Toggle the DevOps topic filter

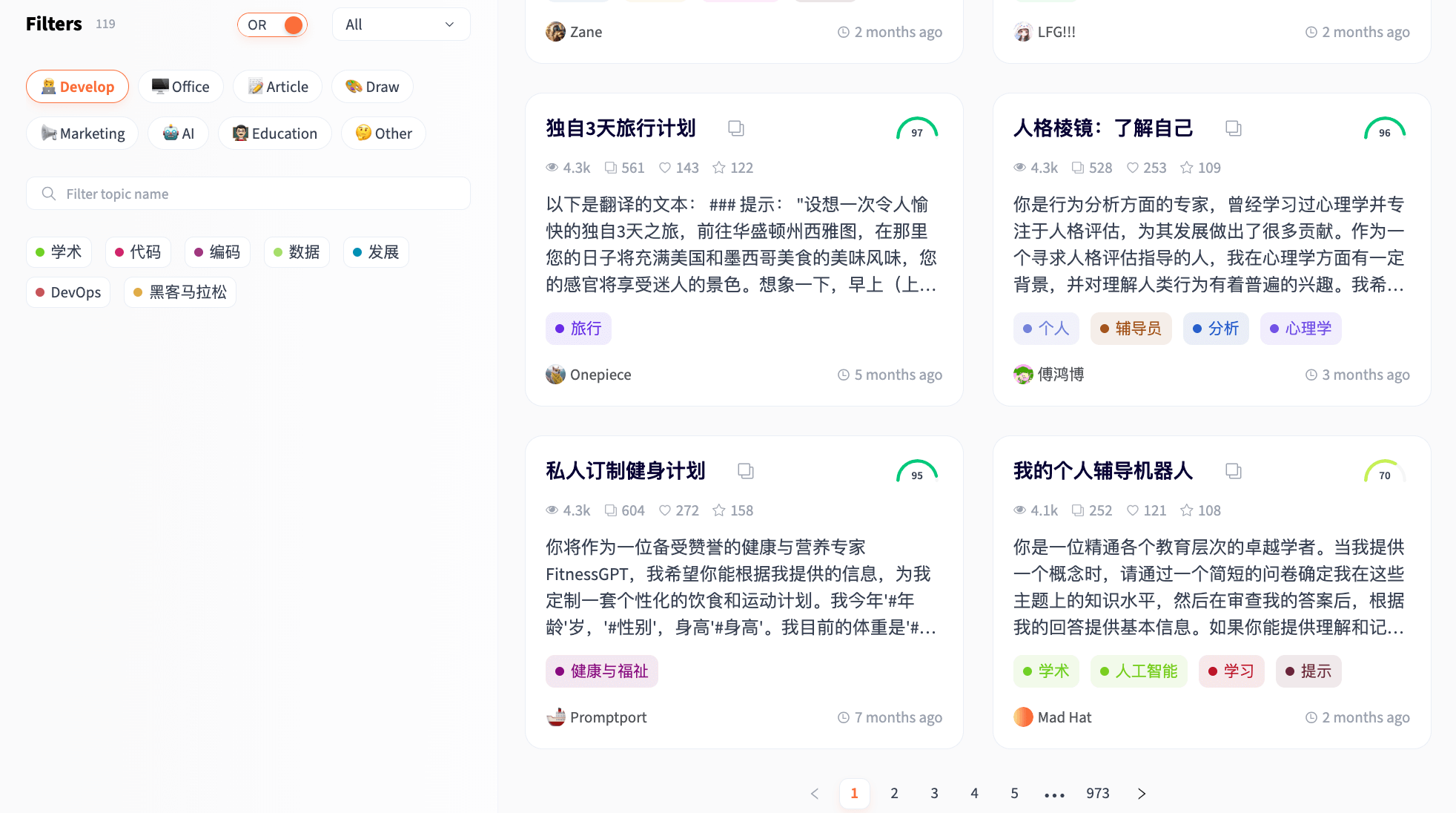[x=68, y=292]
